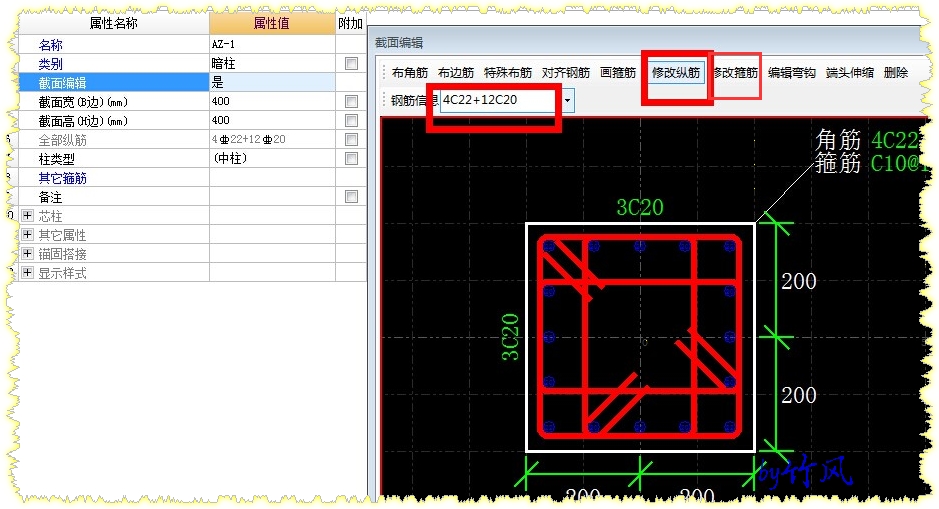Toggle the 附加 checkbox for 类别 row
Screen dimensions: 939x509
coord(352,63)
